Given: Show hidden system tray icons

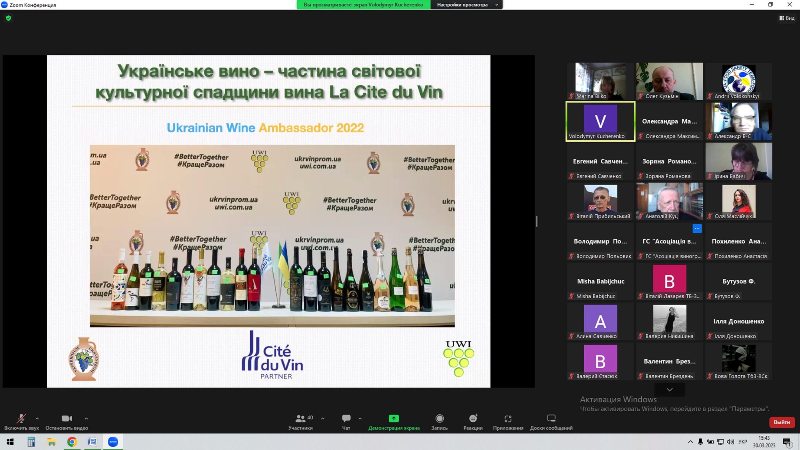Looking at the screenshot, I should tap(690, 442).
